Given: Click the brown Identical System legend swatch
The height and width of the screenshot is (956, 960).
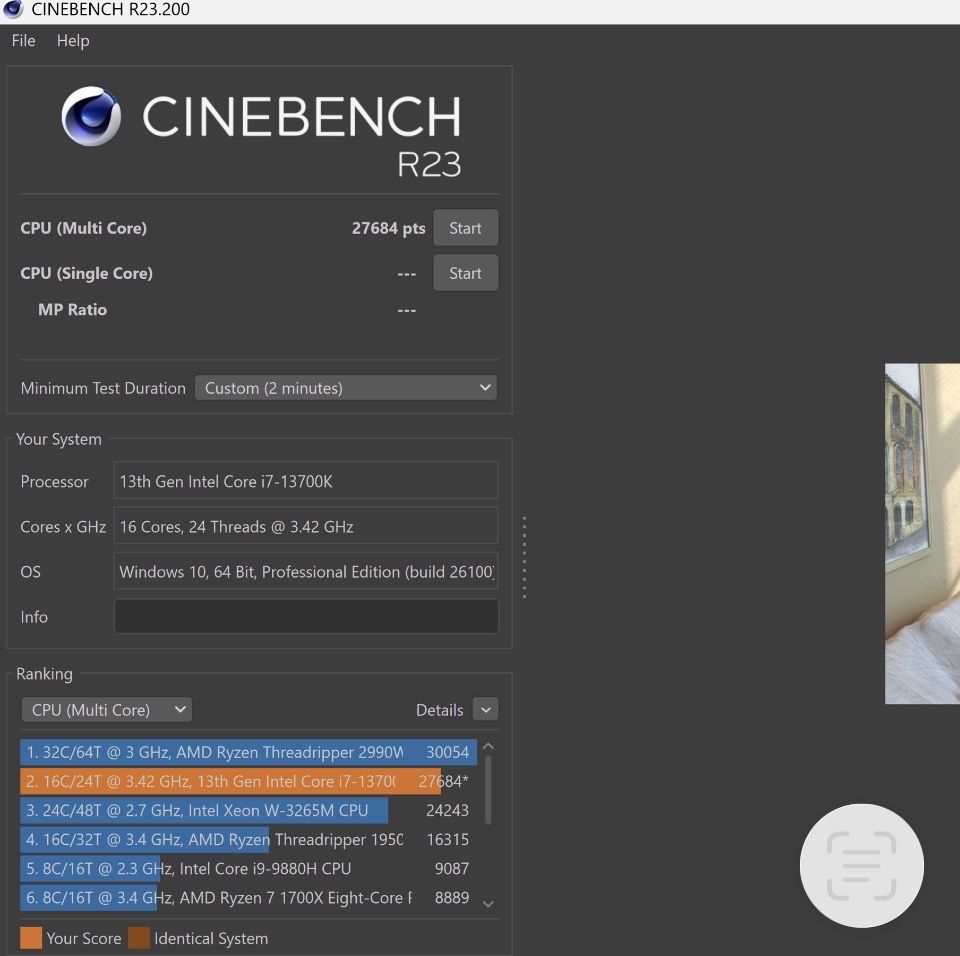Looking at the screenshot, I should (x=138, y=938).
